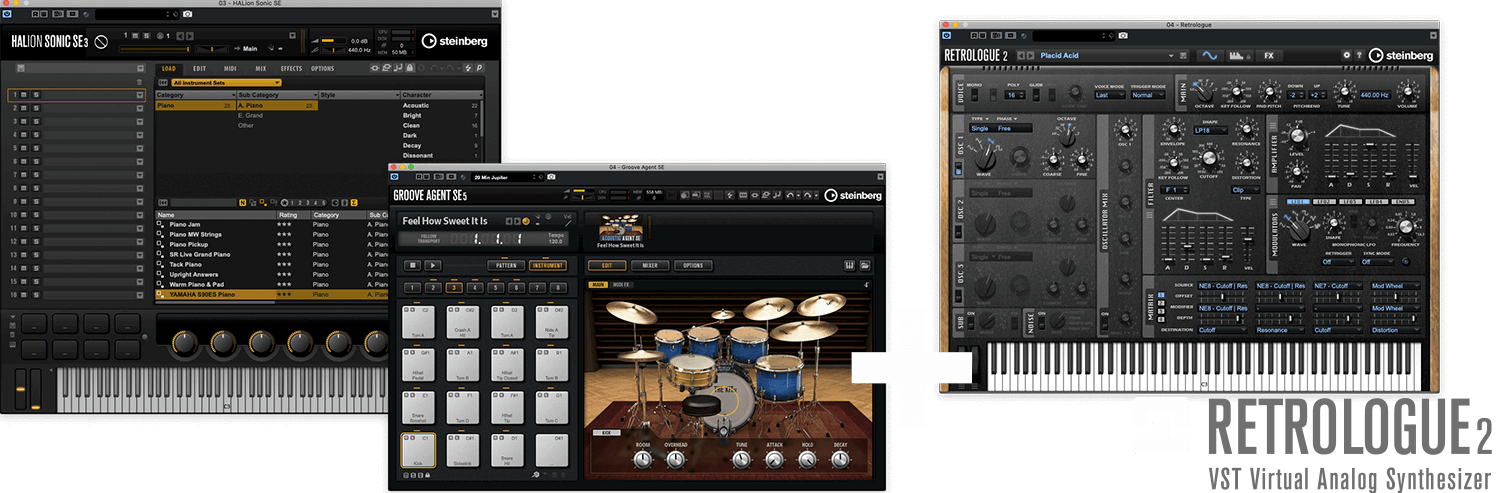Viewport: 1500px width, 493px height.
Task: Click the Steinberg logo in Groove Agent
Action: click(x=852, y=195)
